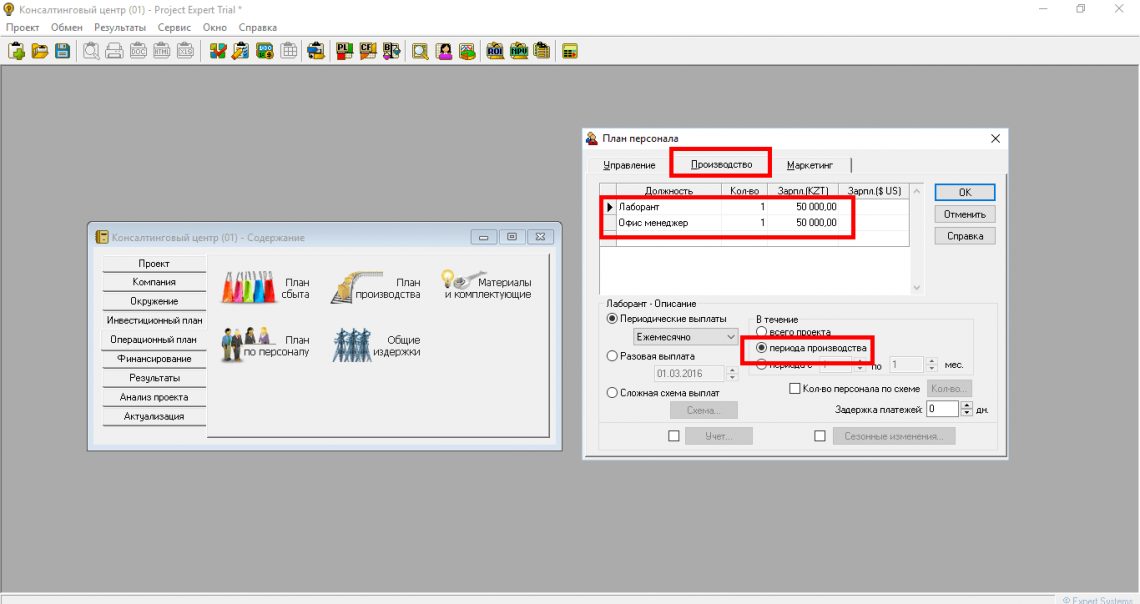Screen dimensions: 1140x604
Task: Open Общие издержки power towers icon
Action: [x=354, y=346]
